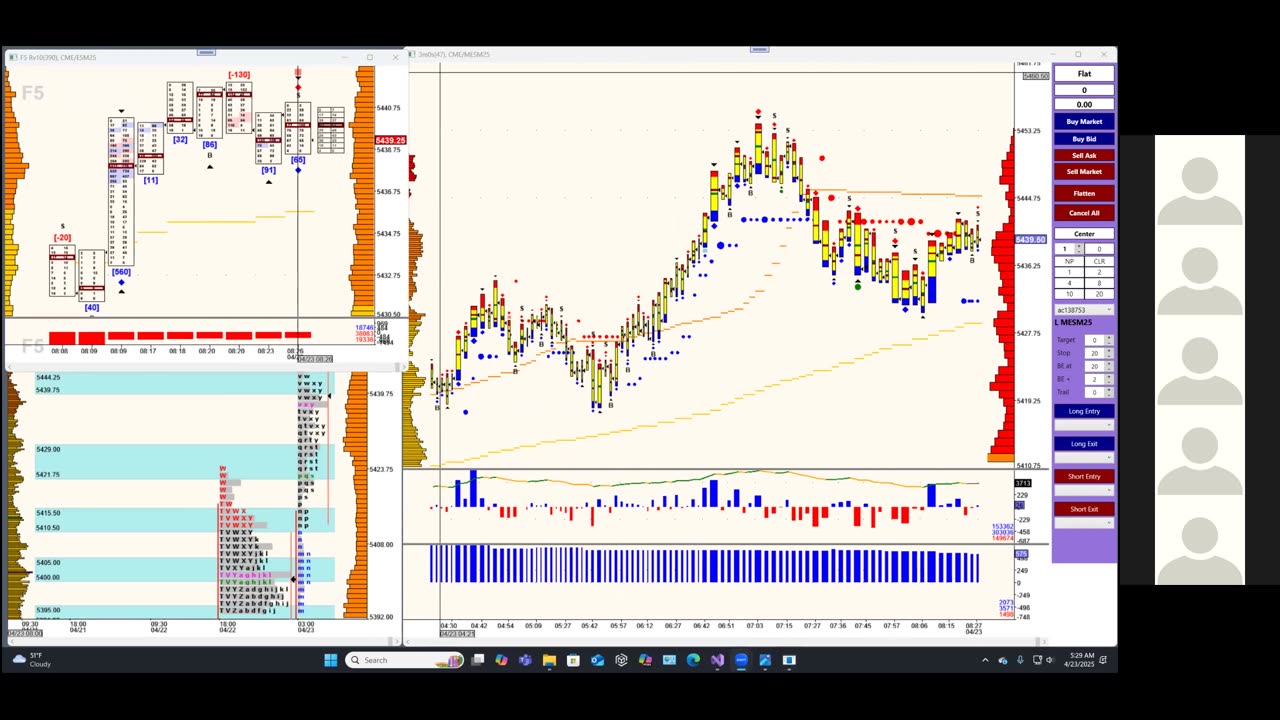Screen dimensions: 1280x720
Task: Open dropdown below Short Entry
Action: point(1084,490)
